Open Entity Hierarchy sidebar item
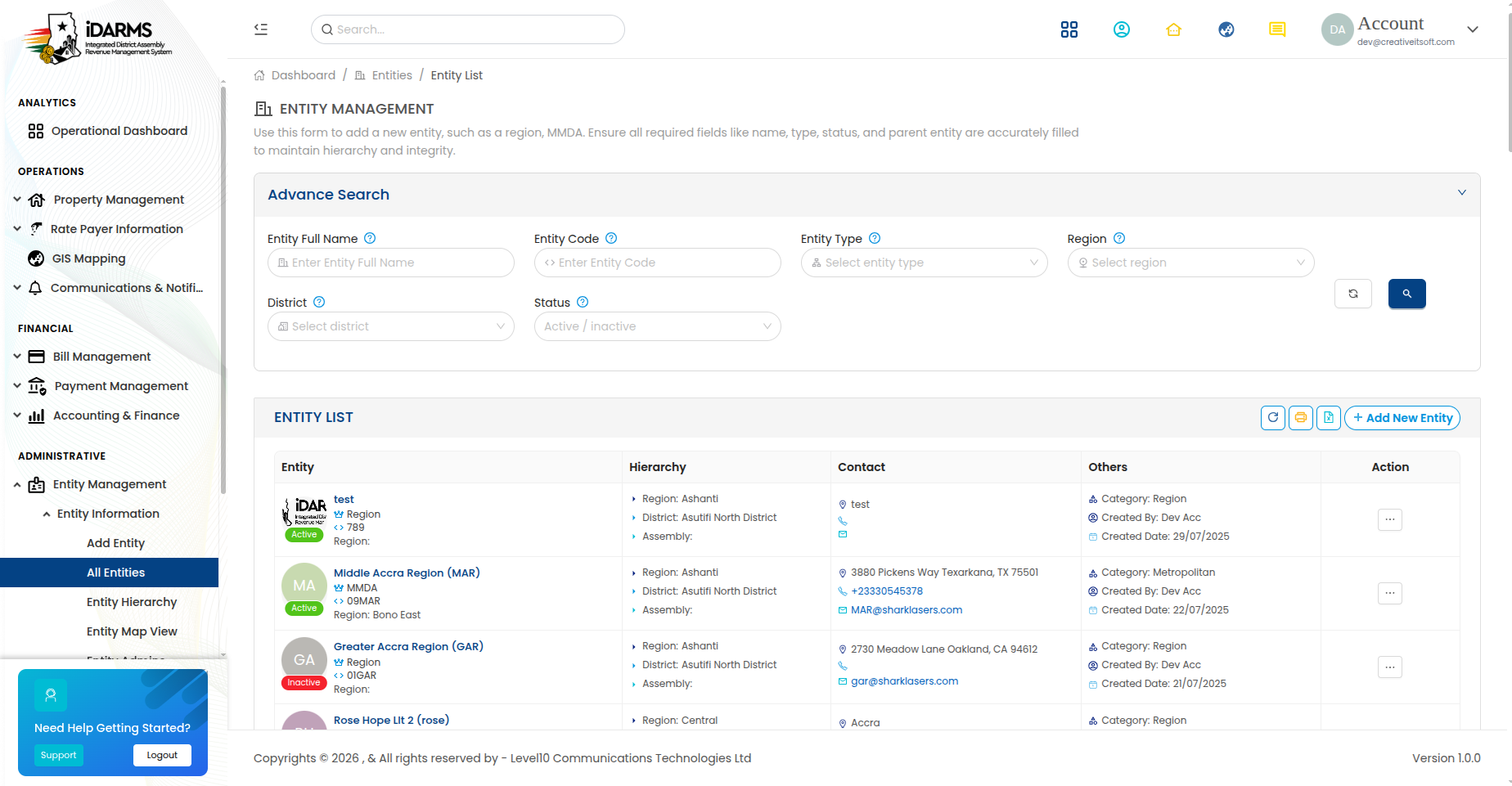 132,602
